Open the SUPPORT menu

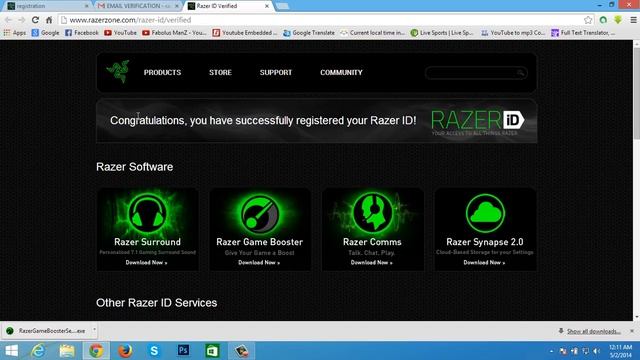pyautogui.click(x=276, y=73)
